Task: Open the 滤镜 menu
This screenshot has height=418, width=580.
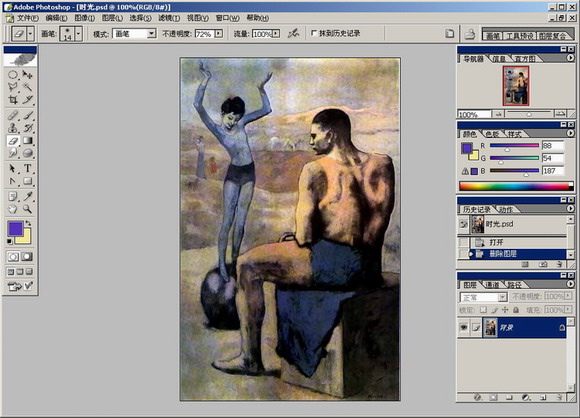Action: 169,18
